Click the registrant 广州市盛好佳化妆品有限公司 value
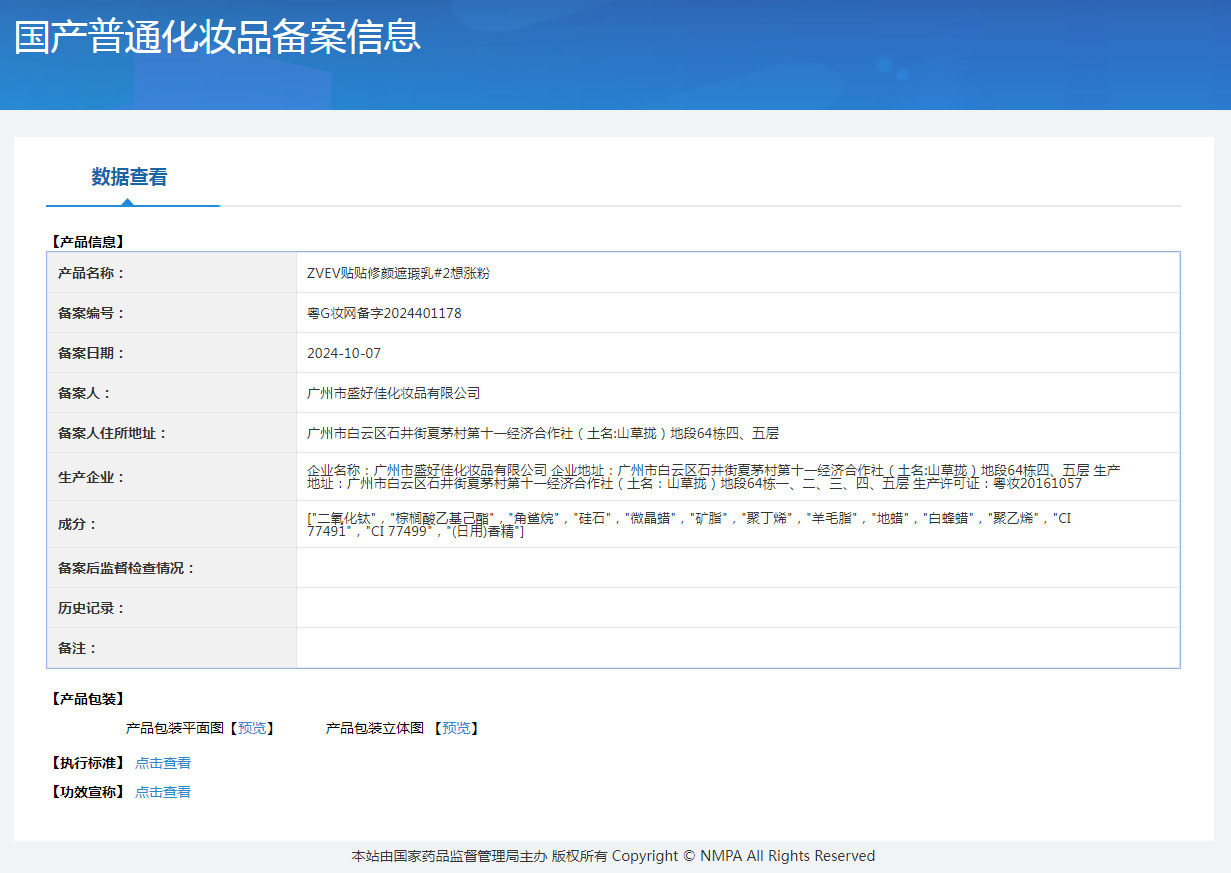Image resolution: width=1231 pixels, height=873 pixels. click(394, 393)
